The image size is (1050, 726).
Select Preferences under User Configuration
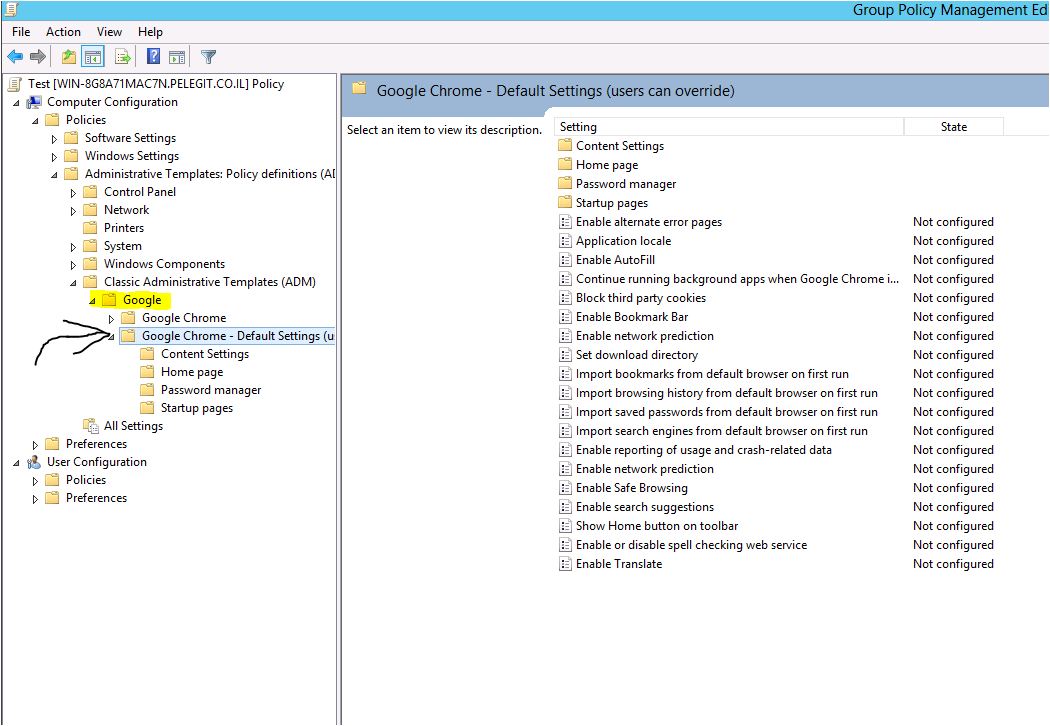[96, 498]
